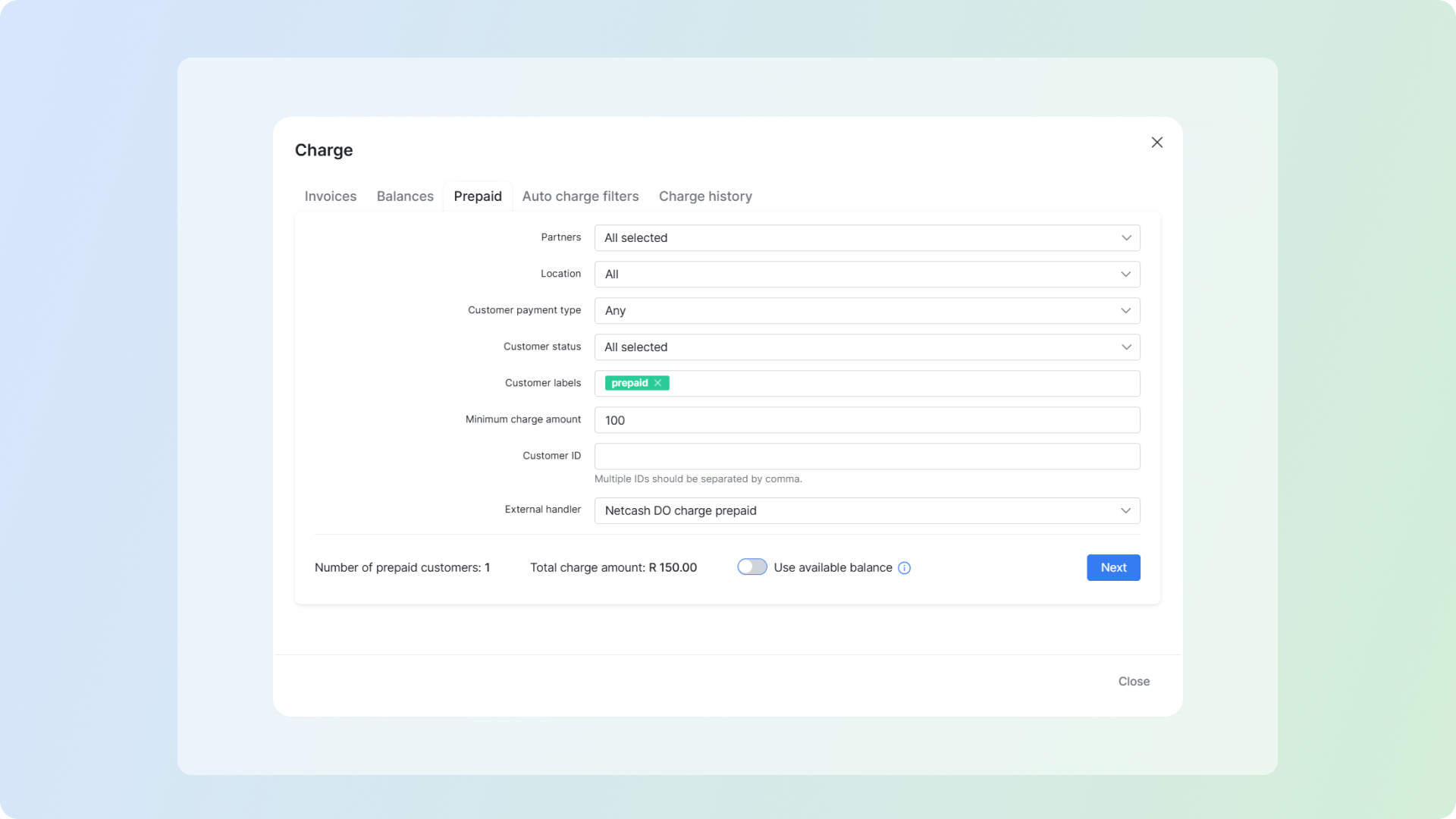Focus the Customer ID input field
The height and width of the screenshot is (819, 1456).
866,457
